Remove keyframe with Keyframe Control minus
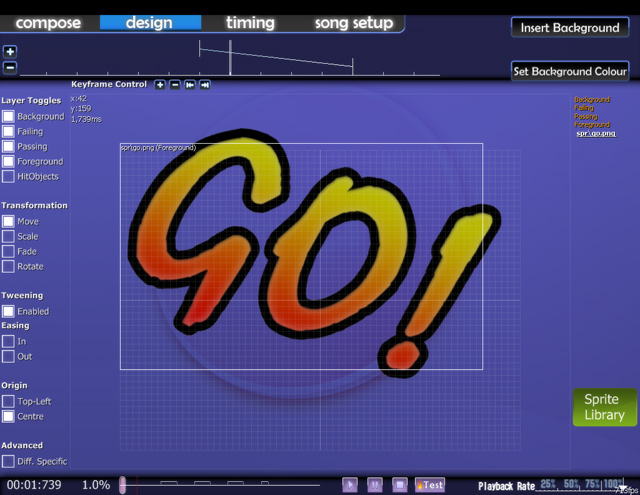Screen dimensions: 640x495 coord(175,85)
